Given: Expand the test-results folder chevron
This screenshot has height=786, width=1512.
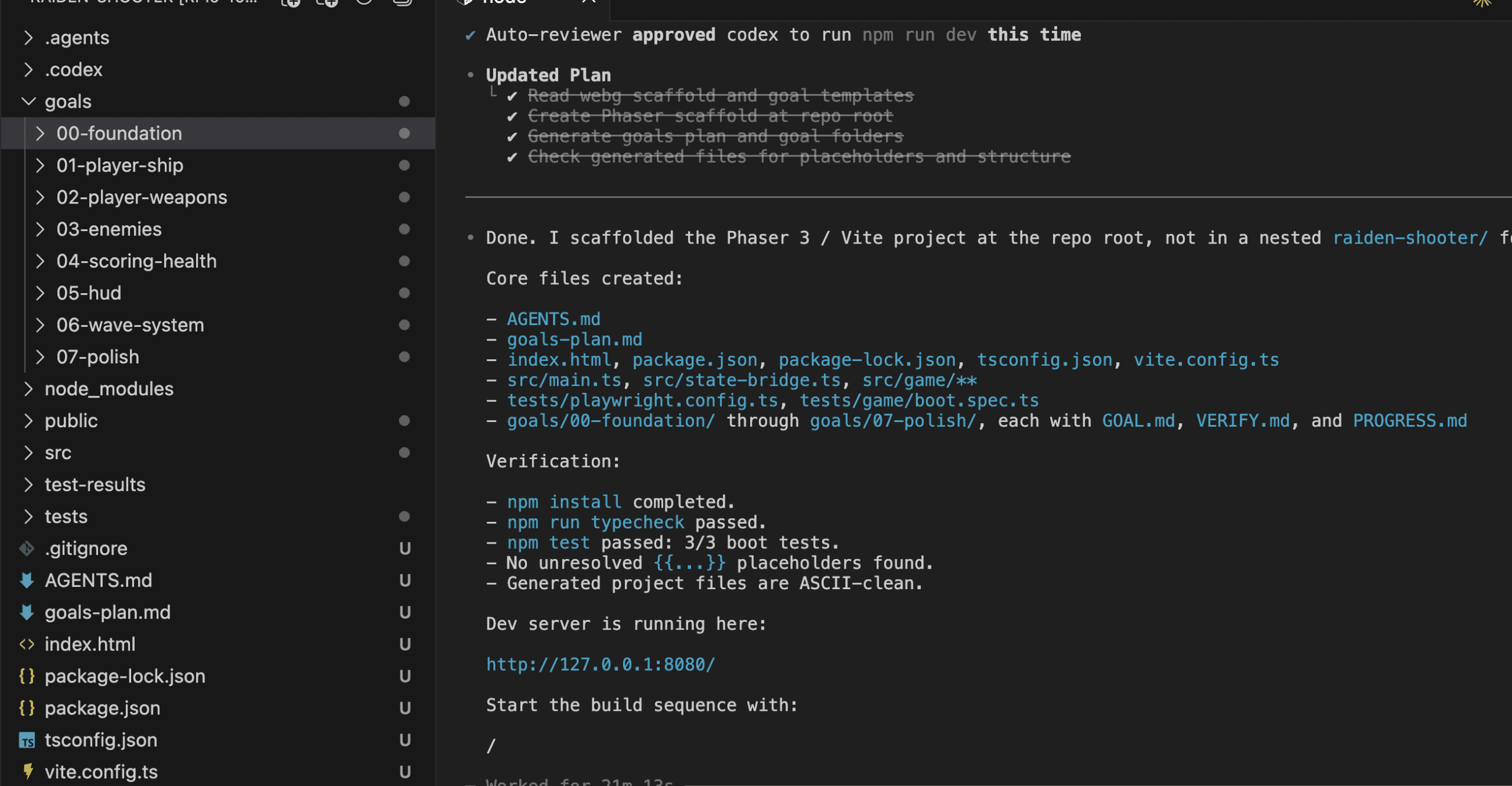Looking at the screenshot, I should [28, 485].
